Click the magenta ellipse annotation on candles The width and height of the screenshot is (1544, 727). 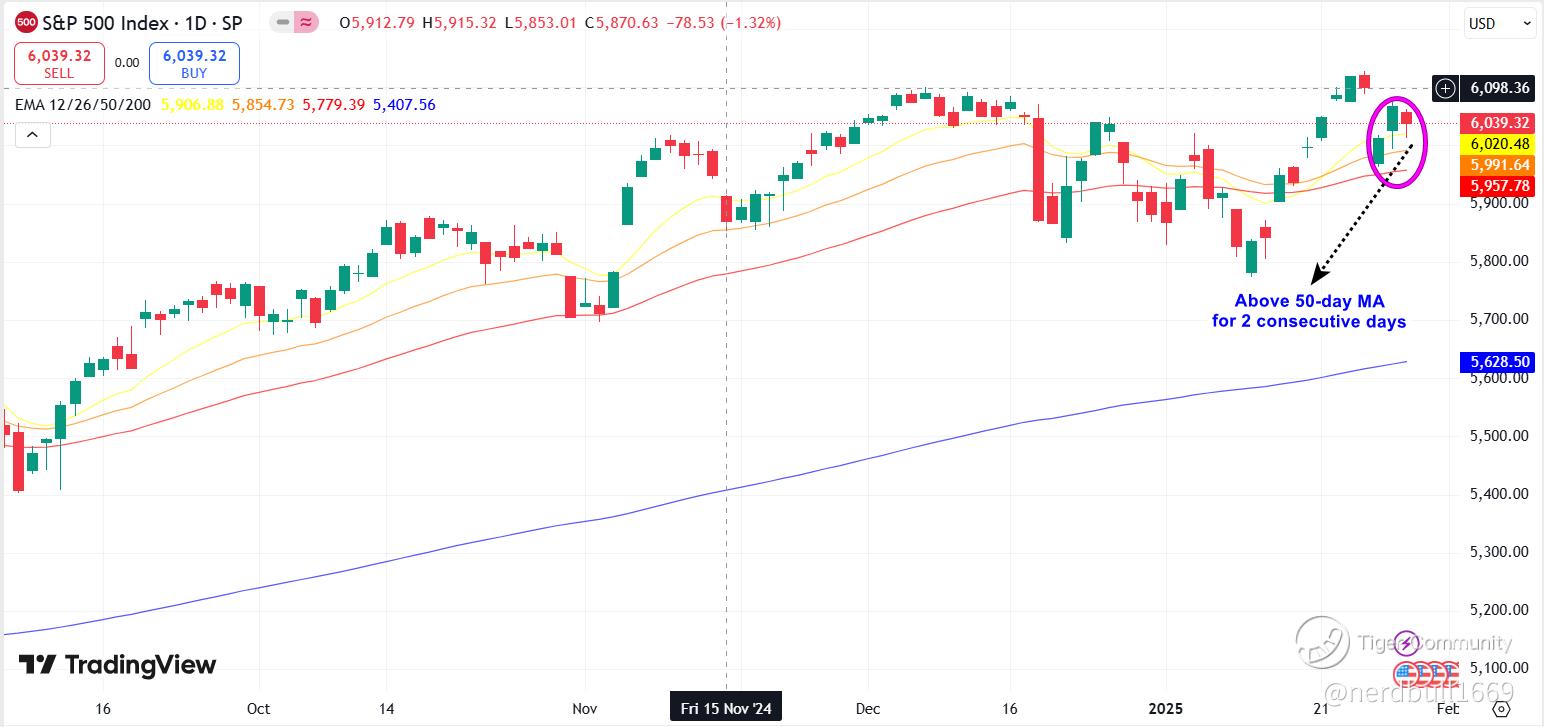click(x=1397, y=142)
